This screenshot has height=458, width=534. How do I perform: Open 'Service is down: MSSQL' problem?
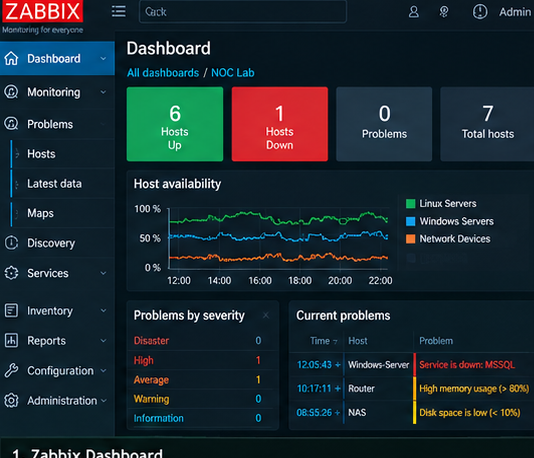(x=467, y=365)
